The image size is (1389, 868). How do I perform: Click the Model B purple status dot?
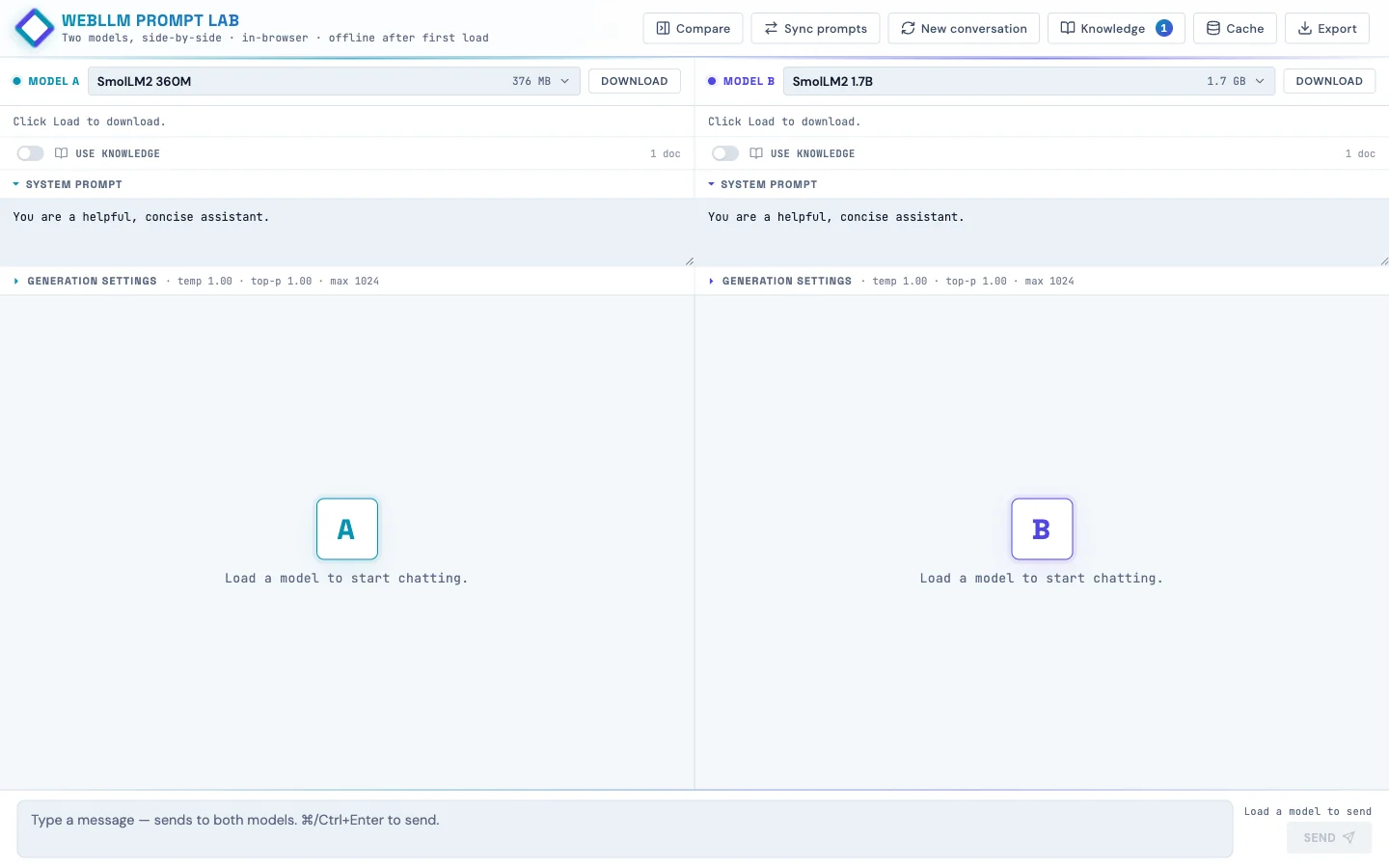pyautogui.click(x=712, y=81)
